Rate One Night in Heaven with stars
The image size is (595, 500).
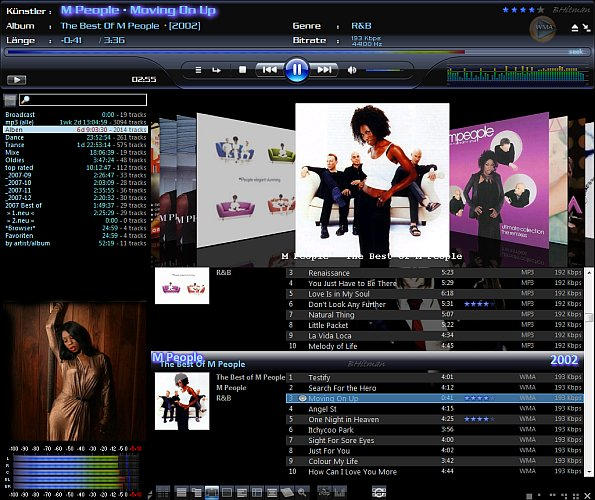[479, 420]
